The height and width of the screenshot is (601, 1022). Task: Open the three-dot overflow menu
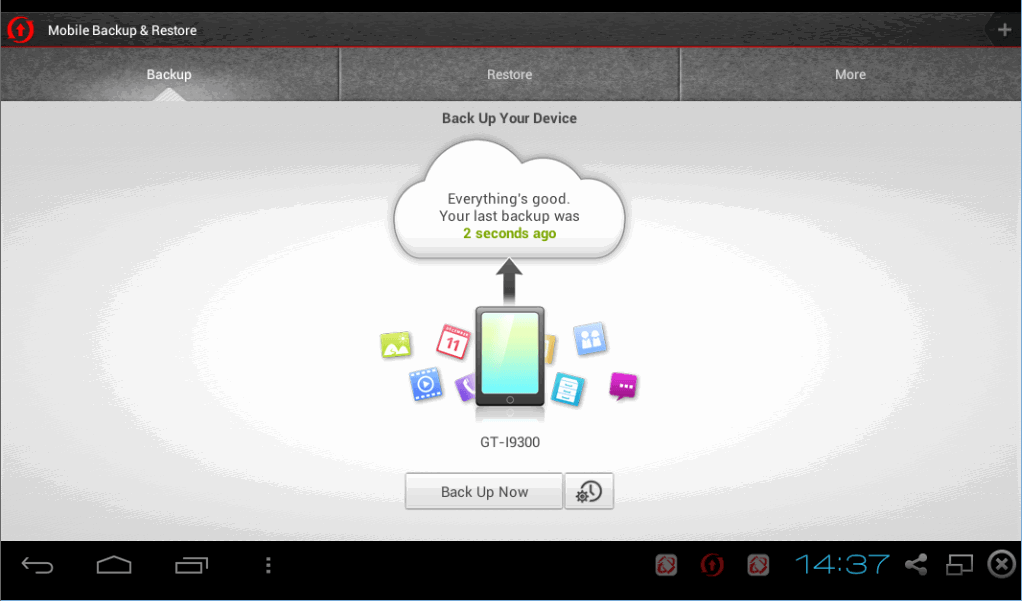268,564
